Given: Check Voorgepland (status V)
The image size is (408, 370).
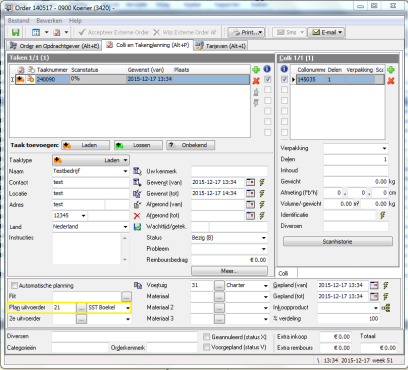Looking at the screenshot, I should point(207,347).
